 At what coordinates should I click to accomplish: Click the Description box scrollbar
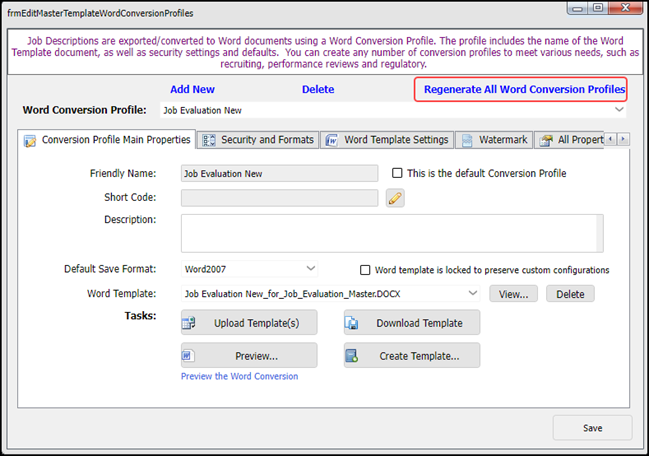[x=600, y=233]
